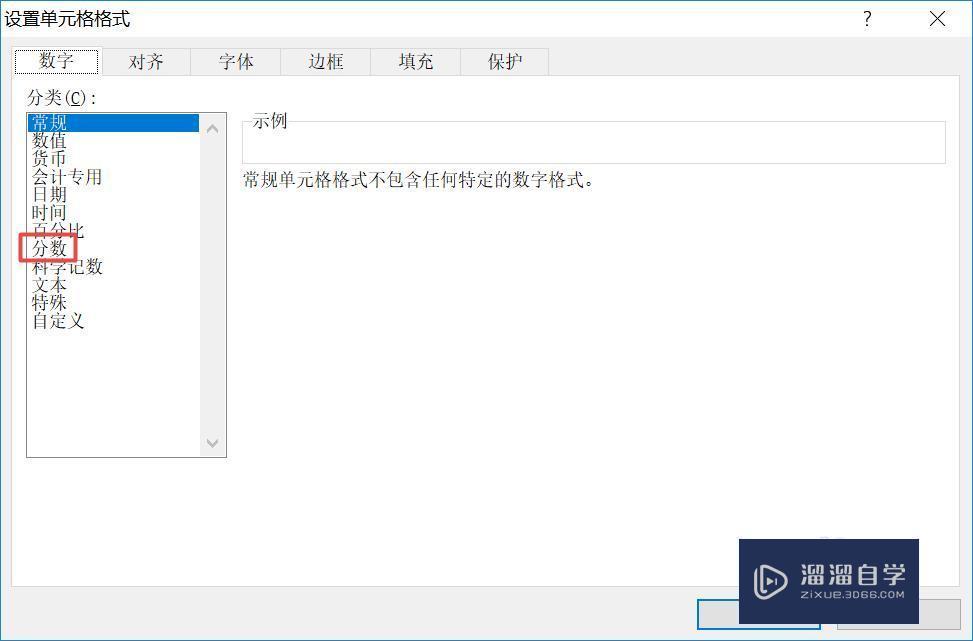Select 文本 category

pos(114,285)
